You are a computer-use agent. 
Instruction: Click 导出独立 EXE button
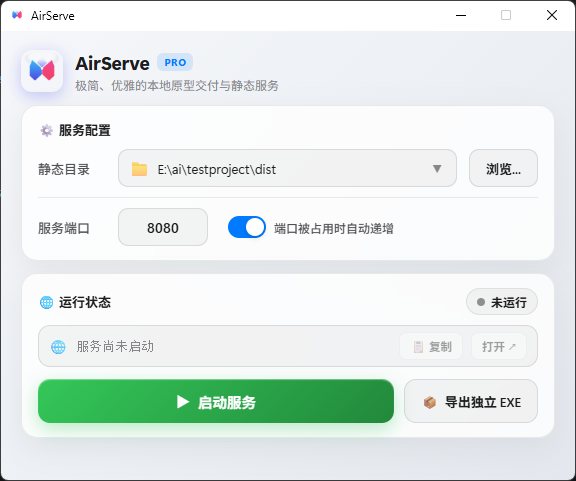click(471, 401)
